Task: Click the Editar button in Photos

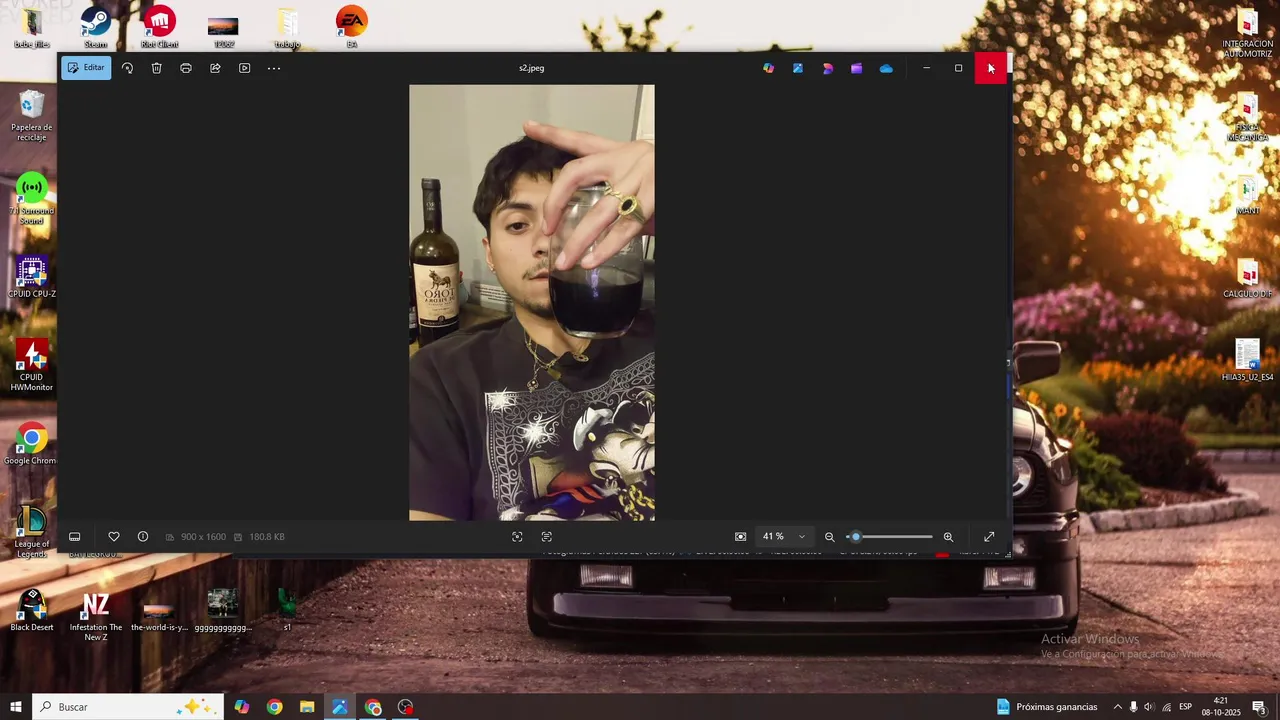Action: tap(86, 68)
